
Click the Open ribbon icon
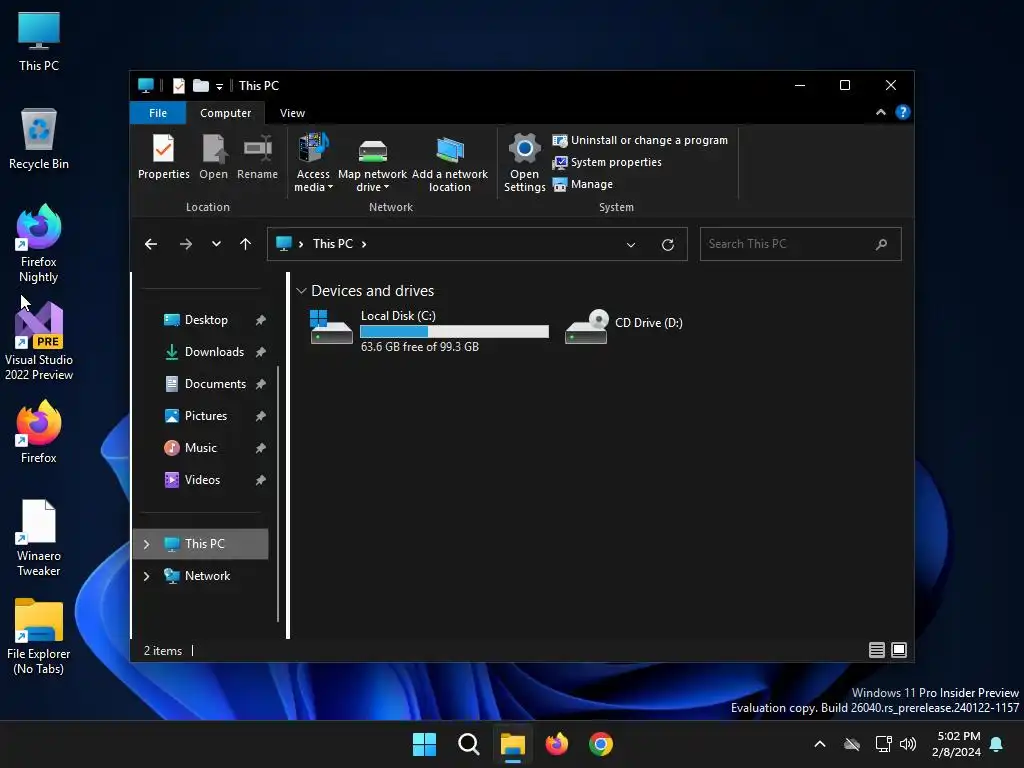(x=214, y=157)
